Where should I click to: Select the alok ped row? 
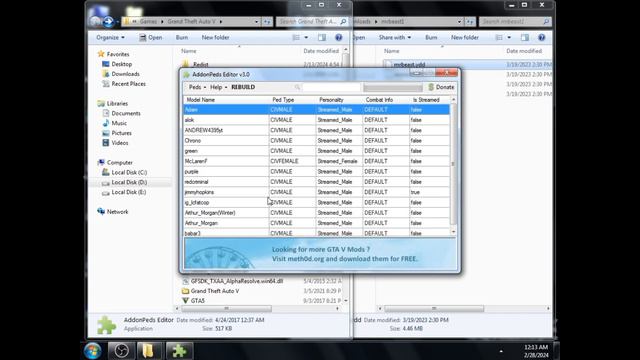[x=317, y=120]
